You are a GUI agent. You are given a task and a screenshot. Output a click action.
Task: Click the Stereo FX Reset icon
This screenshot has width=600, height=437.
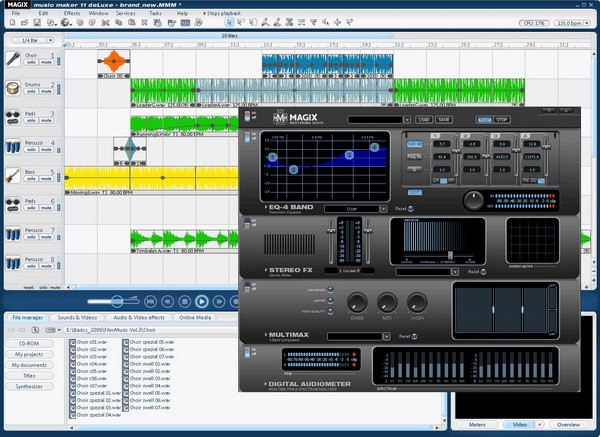(x=483, y=271)
